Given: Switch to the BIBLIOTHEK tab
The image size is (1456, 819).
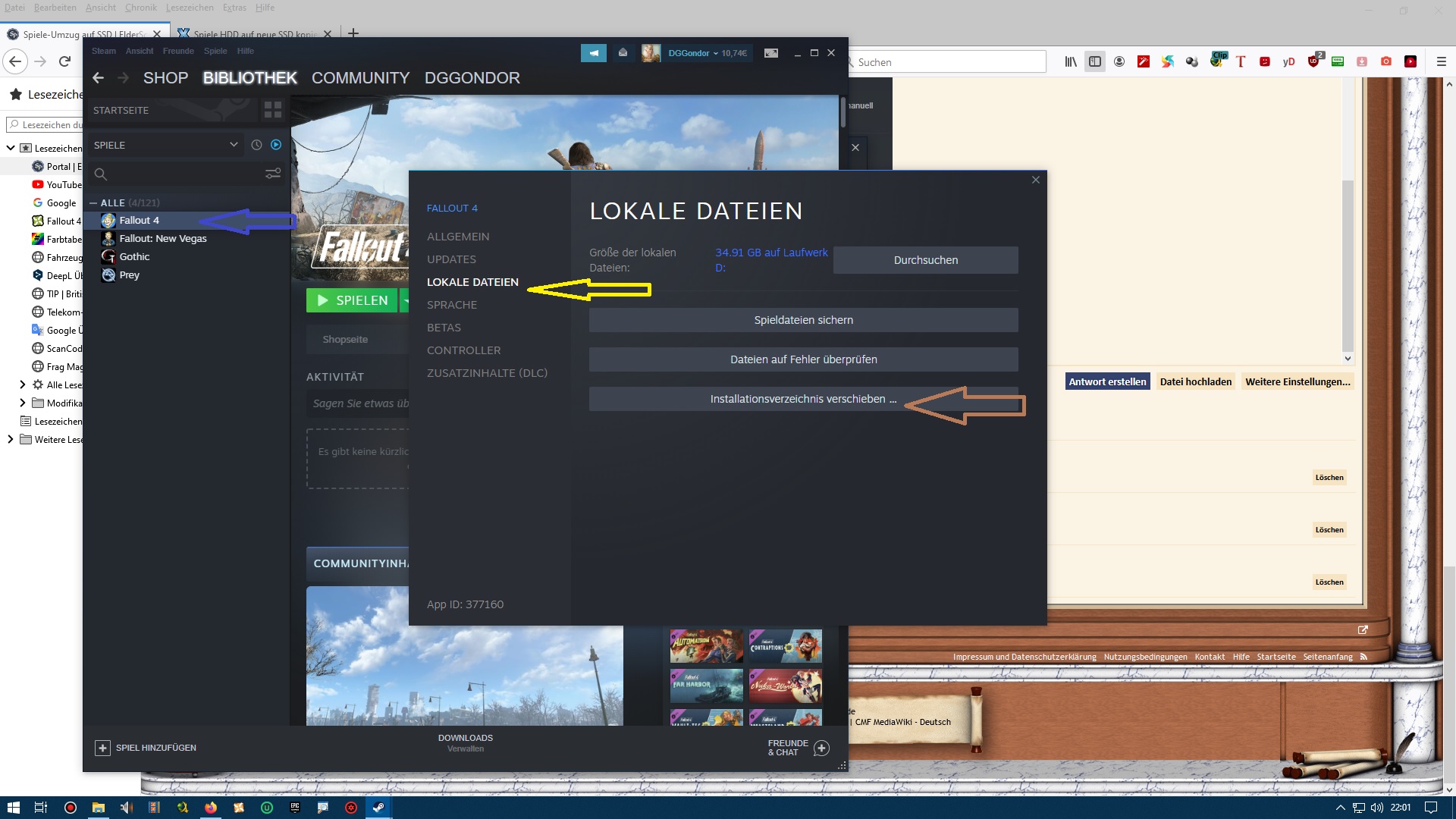Looking at the screenshot, I should (249, 77).
